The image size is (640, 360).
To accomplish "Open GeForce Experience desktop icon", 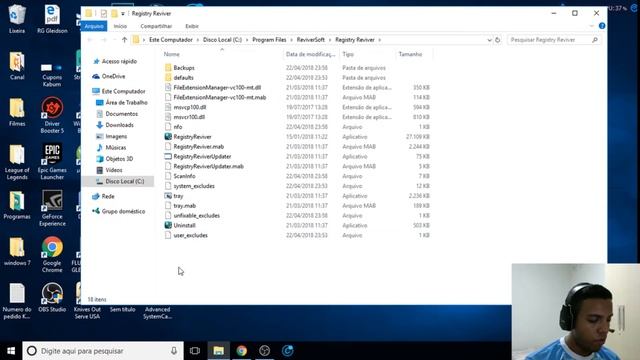I will coord(52,208).
